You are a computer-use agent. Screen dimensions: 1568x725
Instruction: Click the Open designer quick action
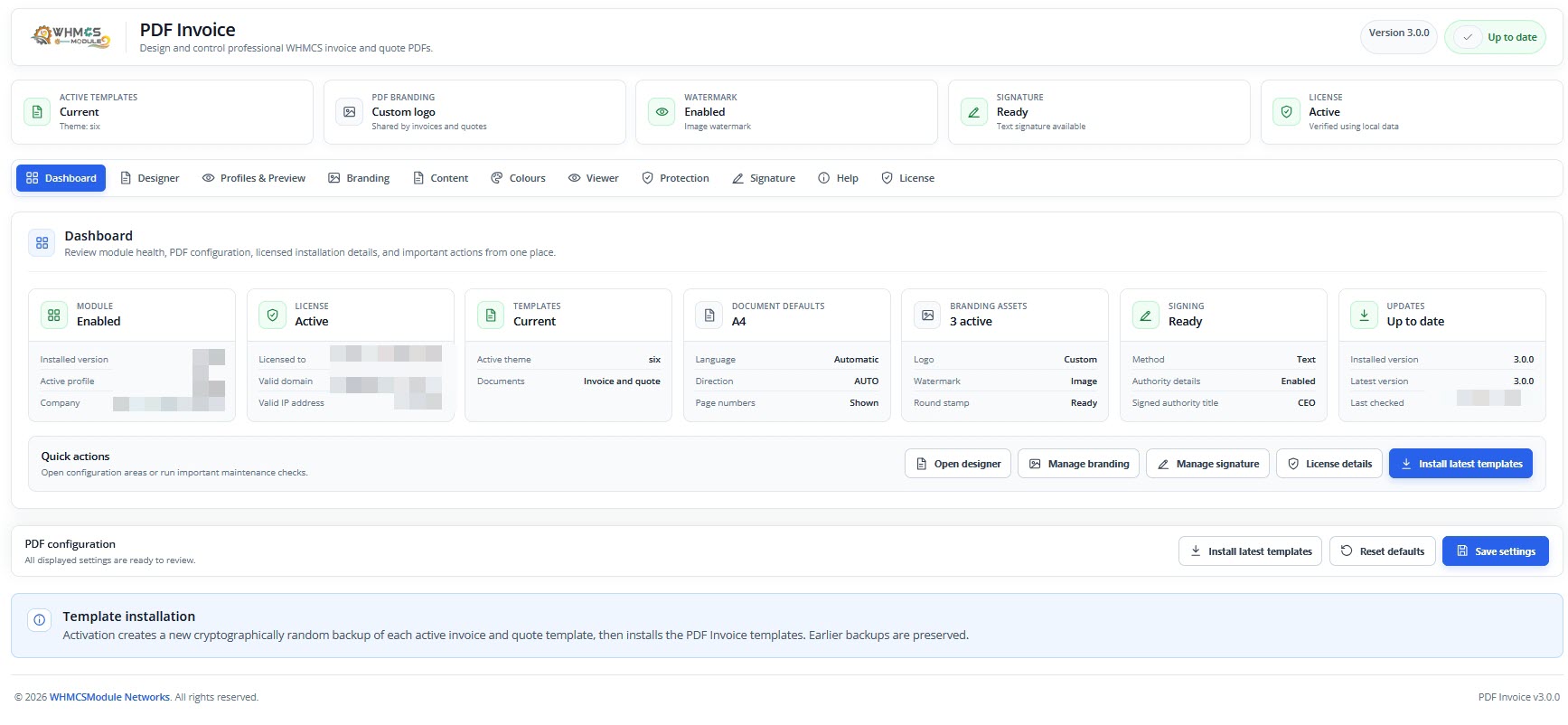coord(958,464)
